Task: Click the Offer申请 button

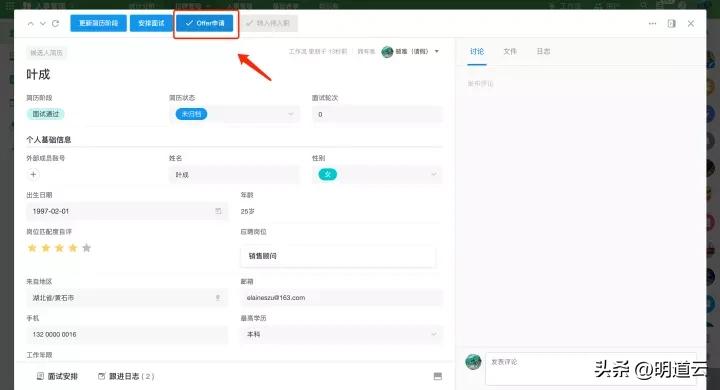Action: point(205,23)
